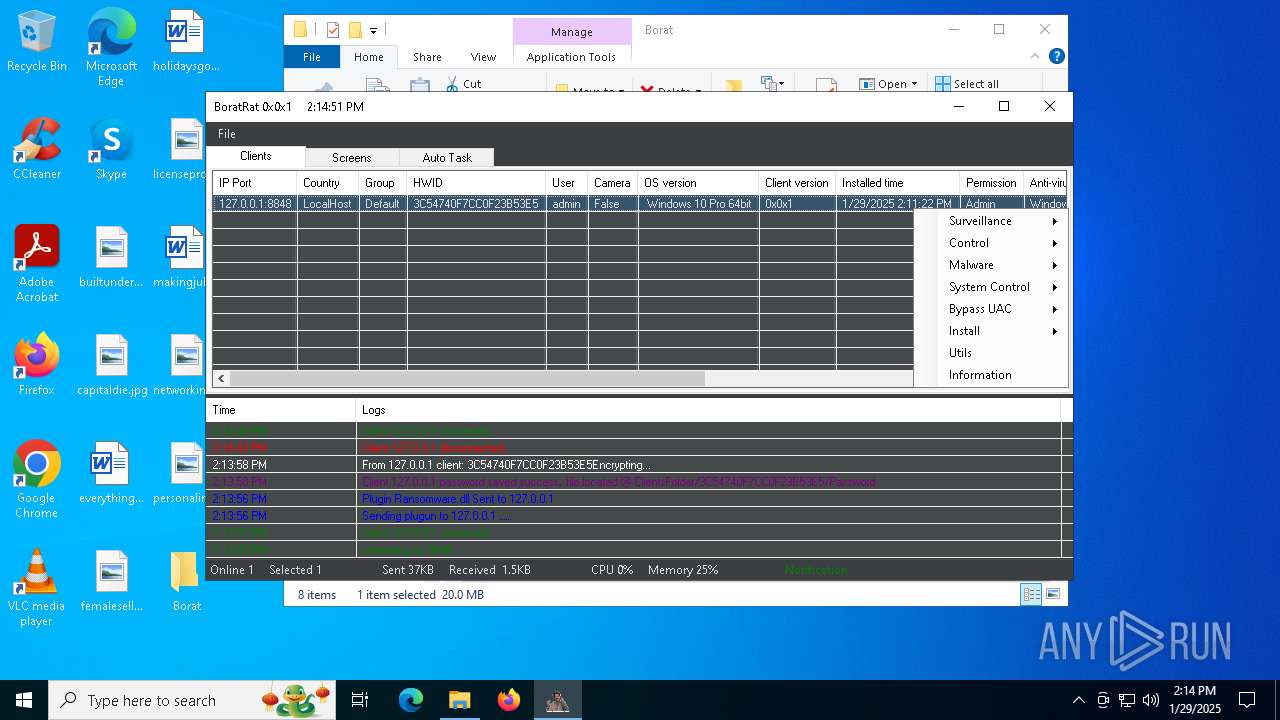
Task: Click the Windows 10 Pro 64bit cell
Action: click(699, 204)
